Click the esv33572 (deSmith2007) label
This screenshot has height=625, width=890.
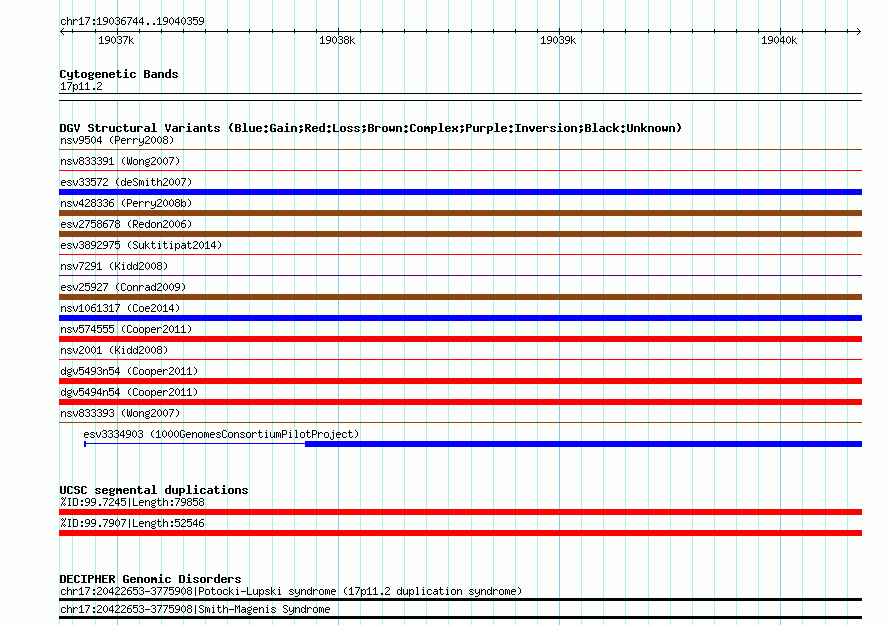(126, 182)
